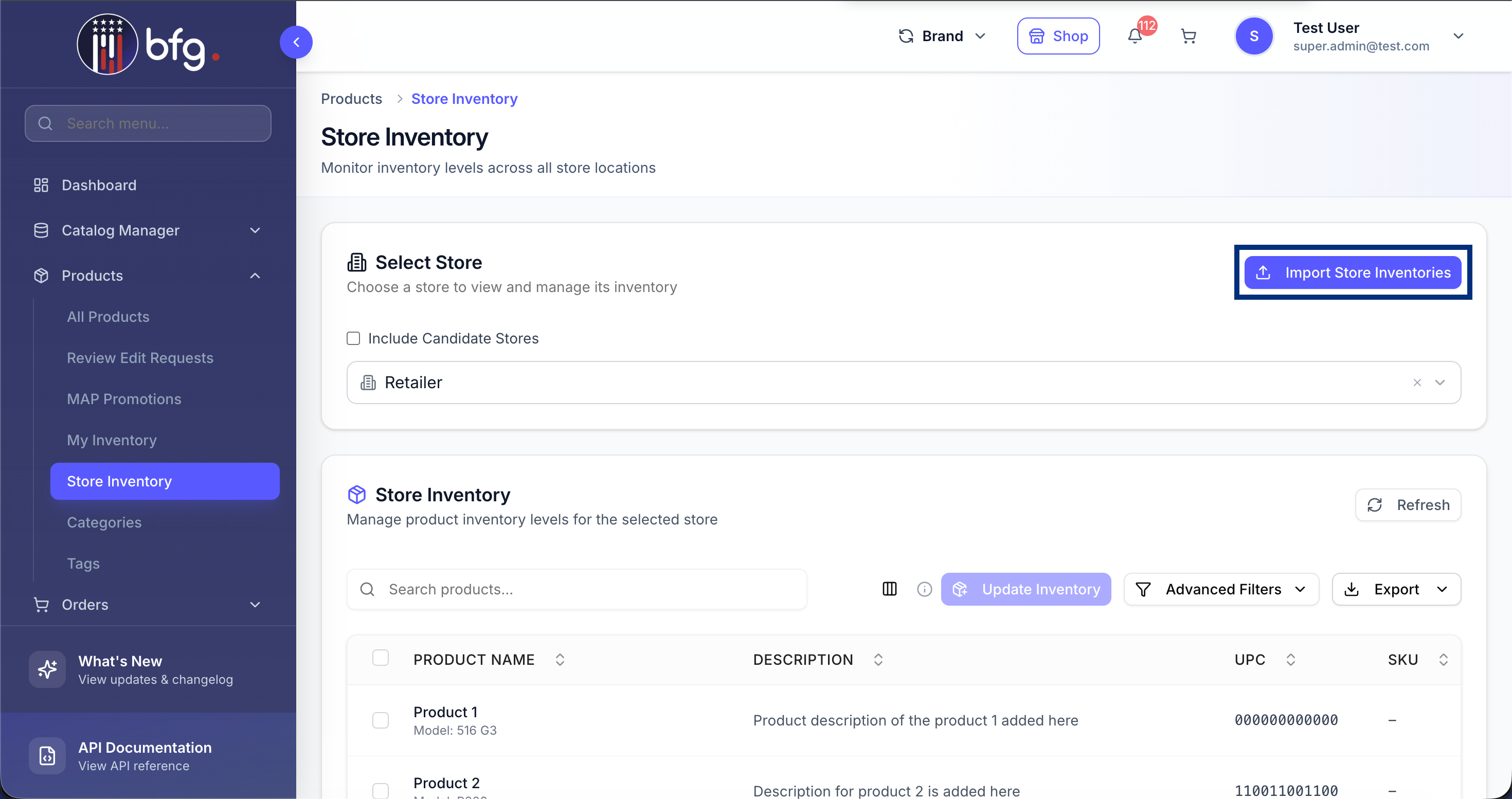Click the Refresh button
The image size is (1512, 799).
tap(1408, 504)
